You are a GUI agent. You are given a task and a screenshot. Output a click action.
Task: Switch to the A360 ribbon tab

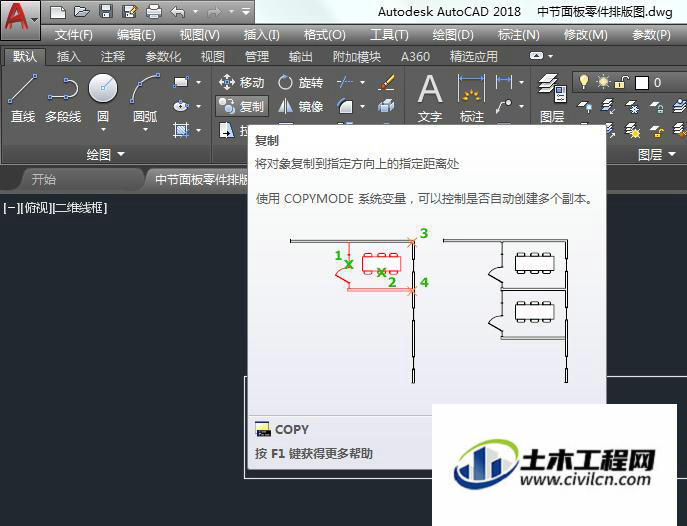[415, 56]
